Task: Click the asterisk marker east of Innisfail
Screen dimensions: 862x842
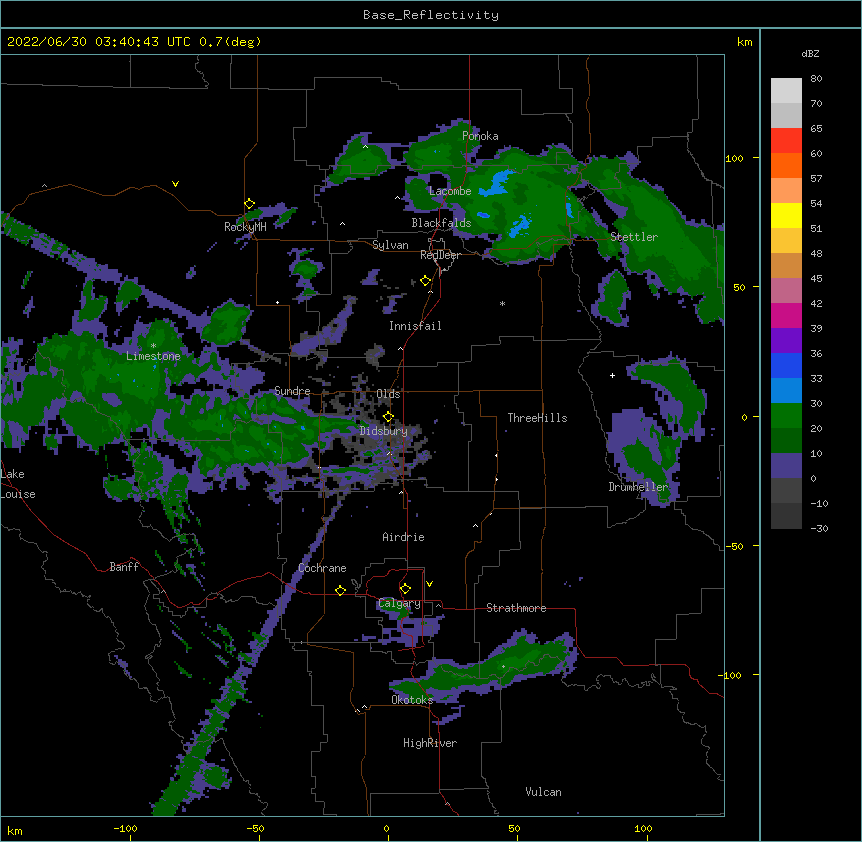Action: (x=502, y=303)
